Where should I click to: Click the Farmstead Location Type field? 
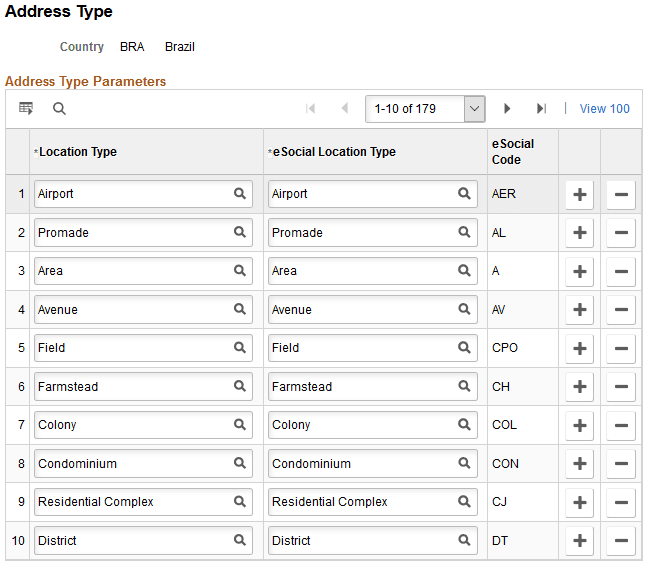click(132, 387)
